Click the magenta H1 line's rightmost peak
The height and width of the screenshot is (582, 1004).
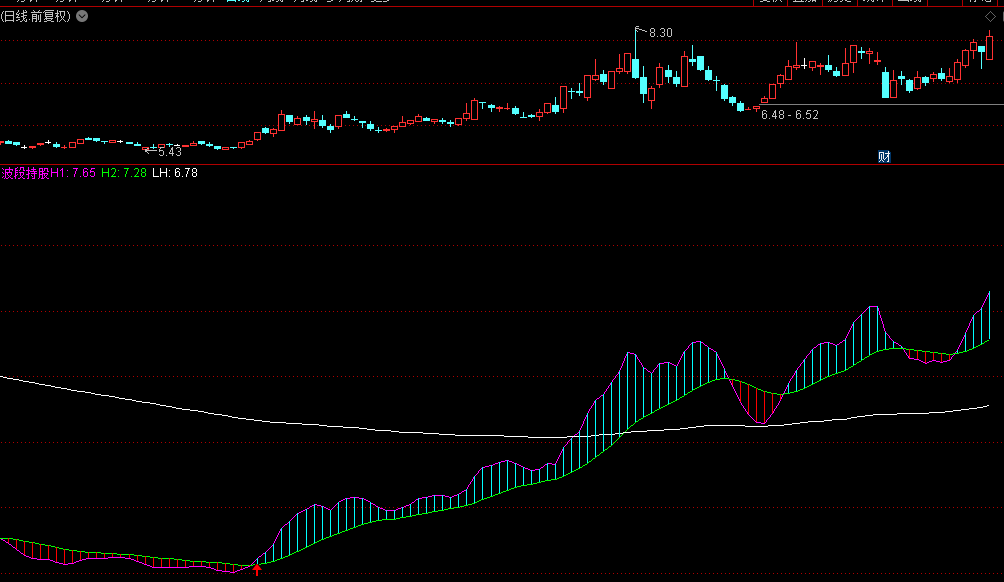(x=990, y=292)
